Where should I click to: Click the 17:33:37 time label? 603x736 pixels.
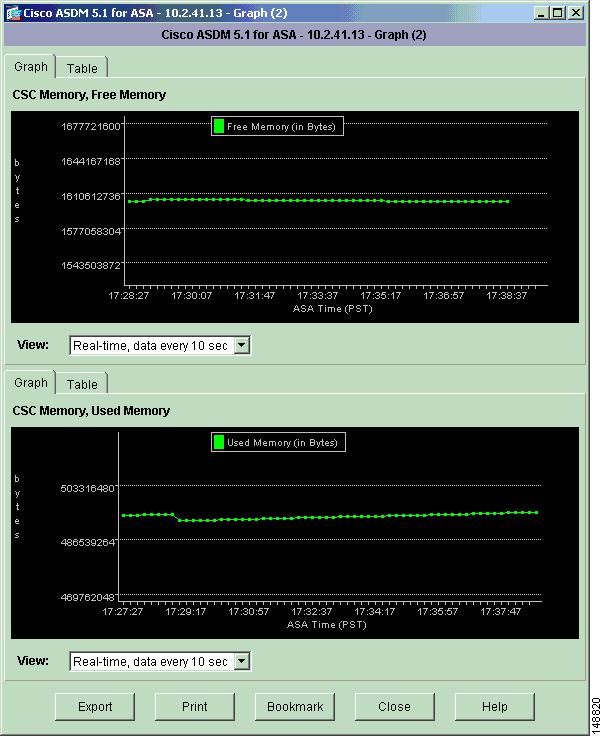[317, 296]
